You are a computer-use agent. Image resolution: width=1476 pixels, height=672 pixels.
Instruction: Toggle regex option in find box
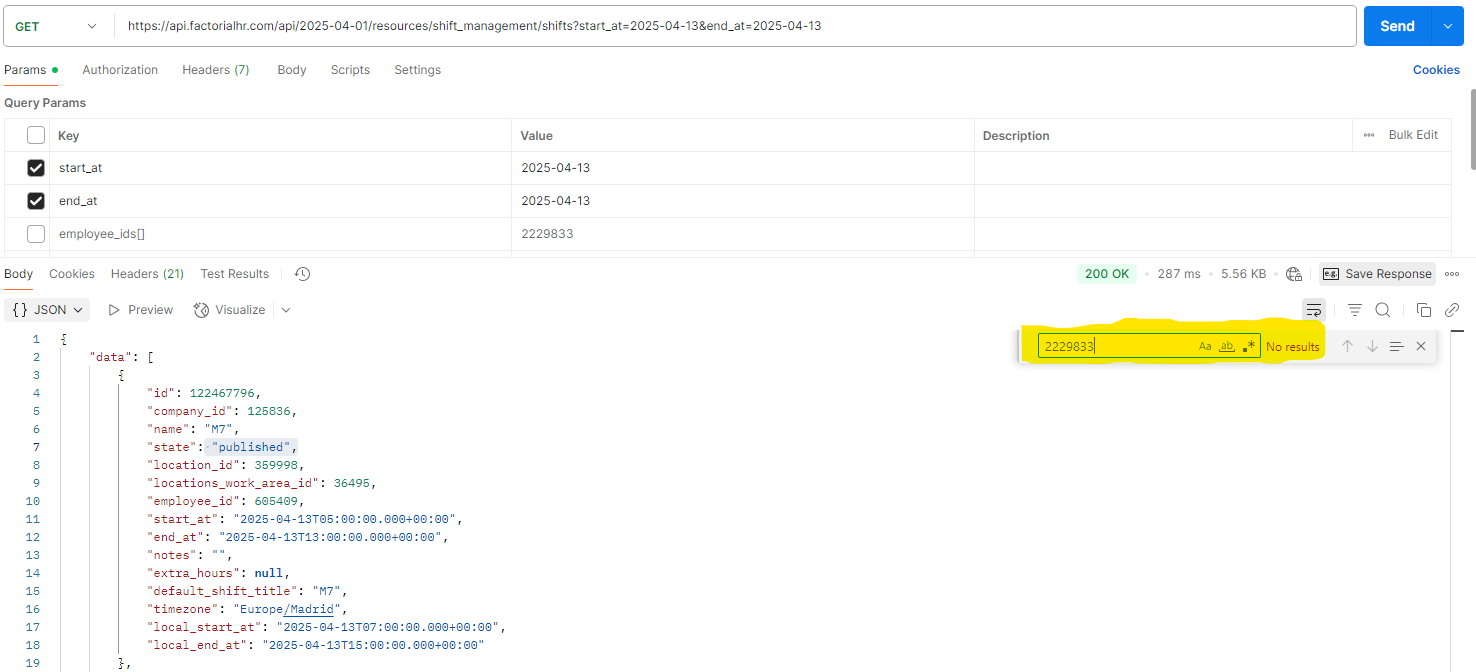(x=1249, y=346)
